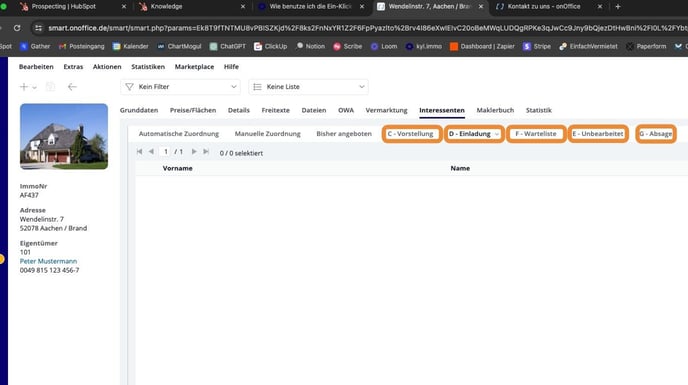This screenshot has height=385, width=688.
Task: Select the F - Warteliste tab
Action: tap(536, 134)
